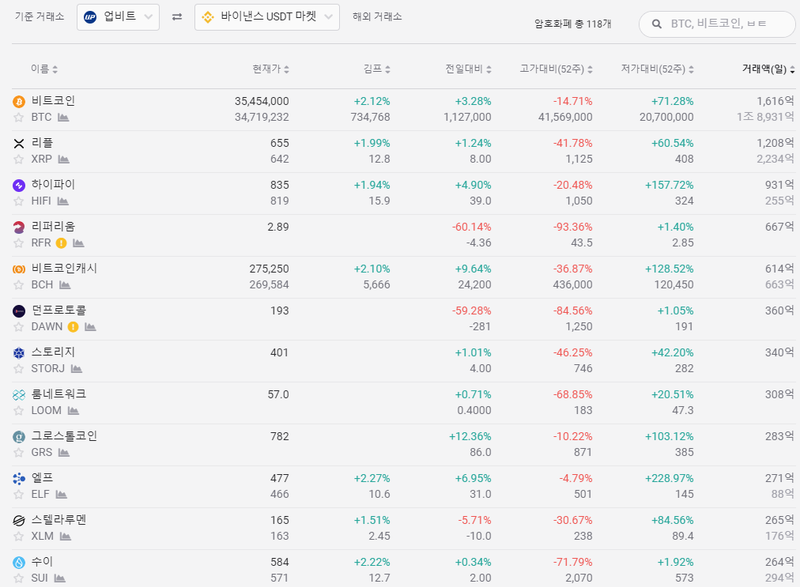Open the 그로스톨코인 coin name link
The height and width of the screenshot is (587, 800).
[64, 436]
